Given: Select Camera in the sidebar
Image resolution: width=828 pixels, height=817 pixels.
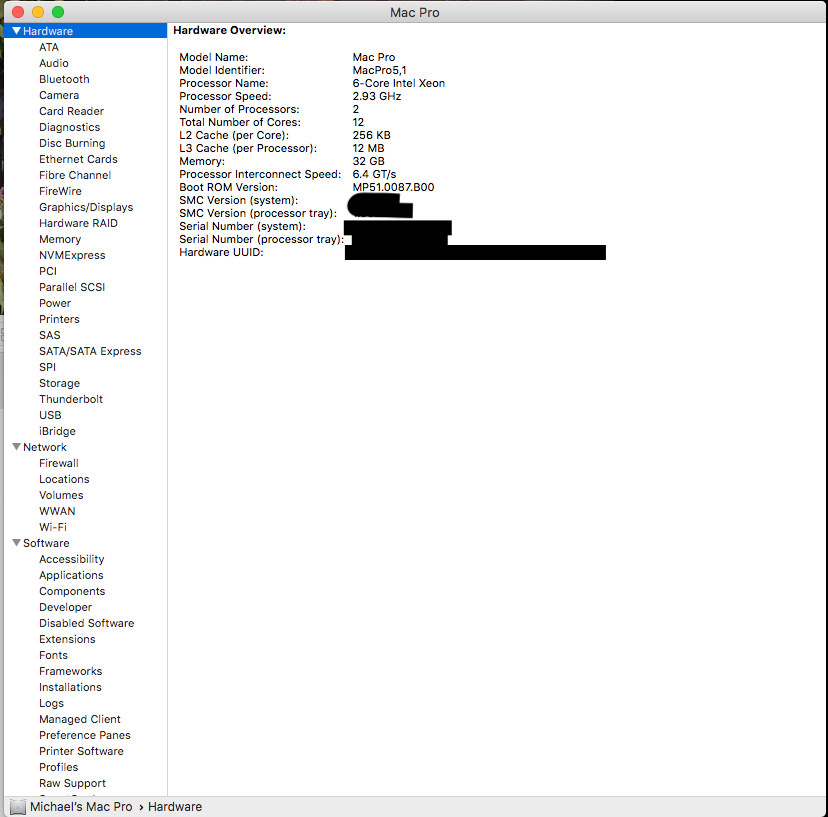Looking at the screenshot, I should tap(59, 95).
